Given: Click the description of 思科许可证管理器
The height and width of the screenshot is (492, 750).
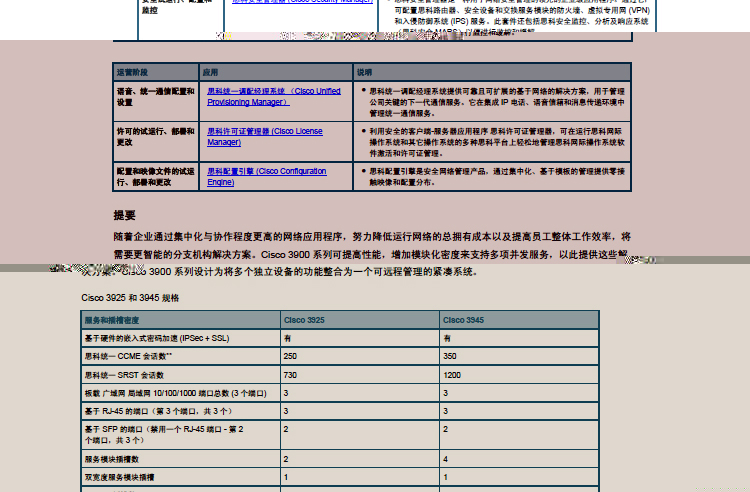Looking at the screenshot, I should [x=496, y=142].
